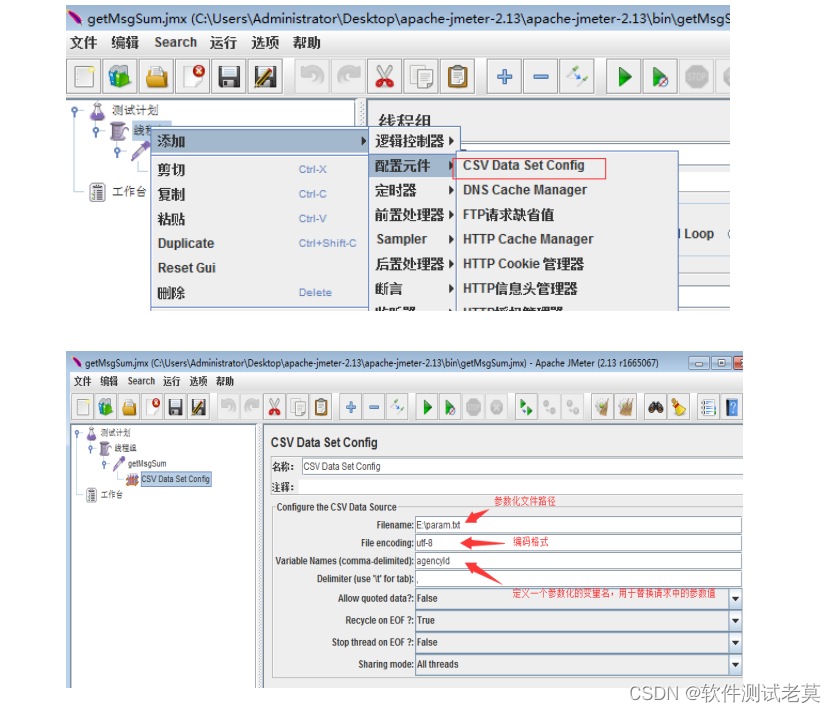Click the File encoding field
Image resolution: width=836 pixels, height=713 pixels.
coord(578,543)
